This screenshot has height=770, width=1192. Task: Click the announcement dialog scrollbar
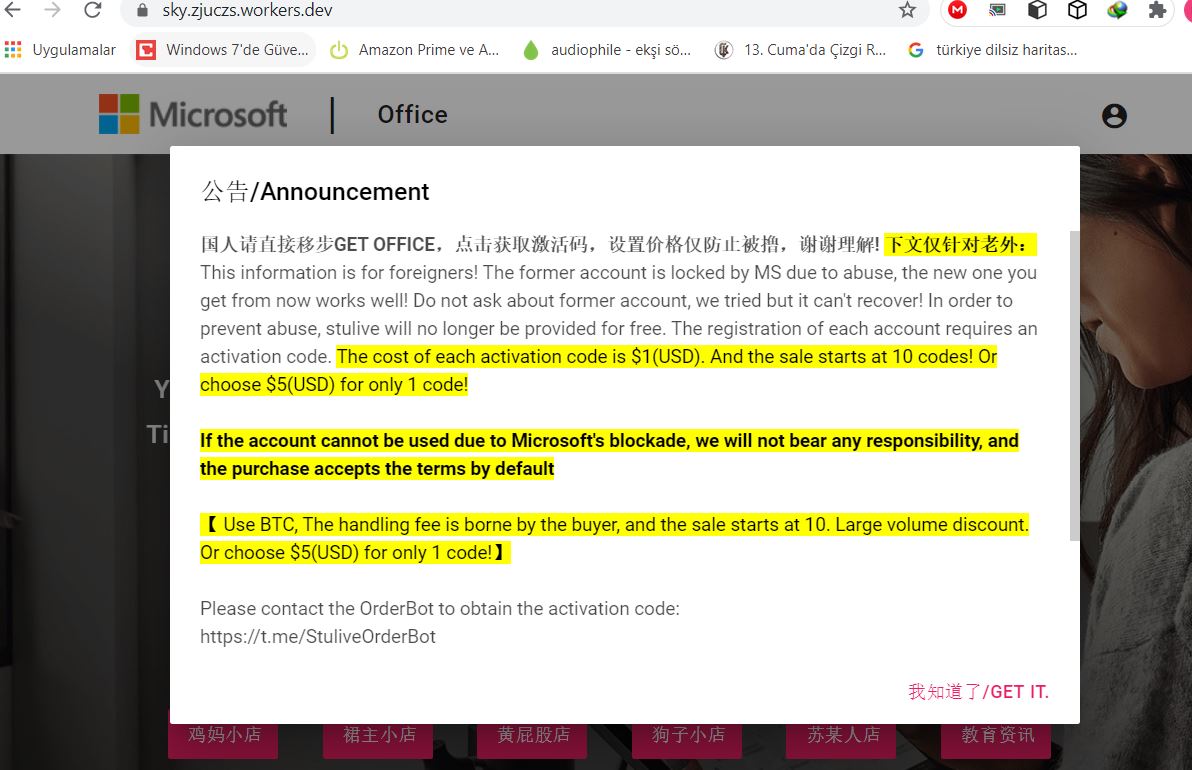pyautogui.click(x=1074, y=385)
